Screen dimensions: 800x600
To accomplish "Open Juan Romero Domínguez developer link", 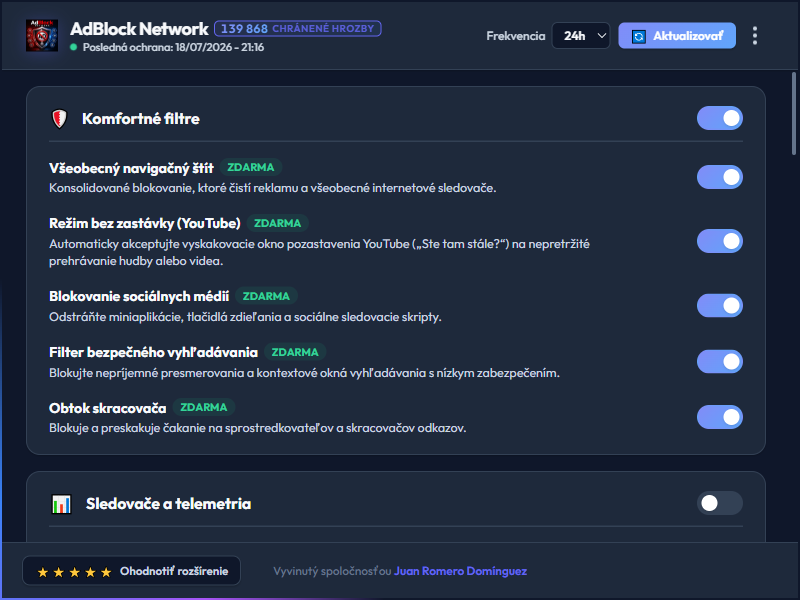I will pos(460,571).
